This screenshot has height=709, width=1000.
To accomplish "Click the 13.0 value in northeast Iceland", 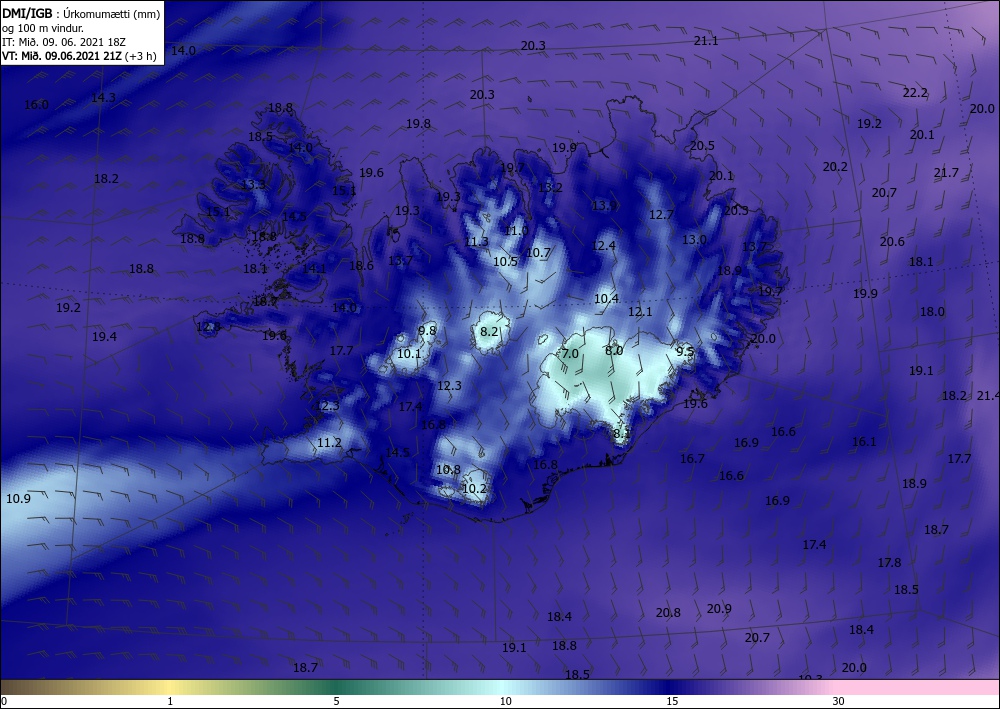I will [x=695, y=240].
